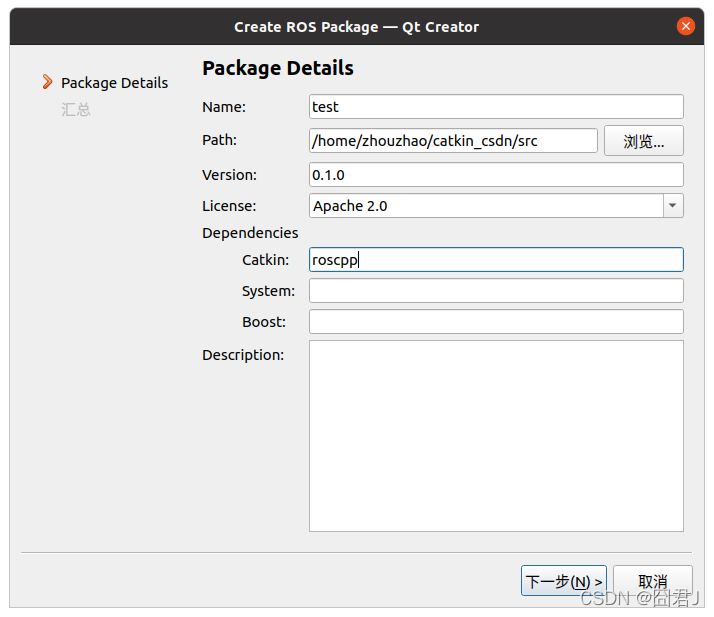This screenshot has width=714, height=617.
Task: Focus the Name field containing test
Action: coord(496,107)
